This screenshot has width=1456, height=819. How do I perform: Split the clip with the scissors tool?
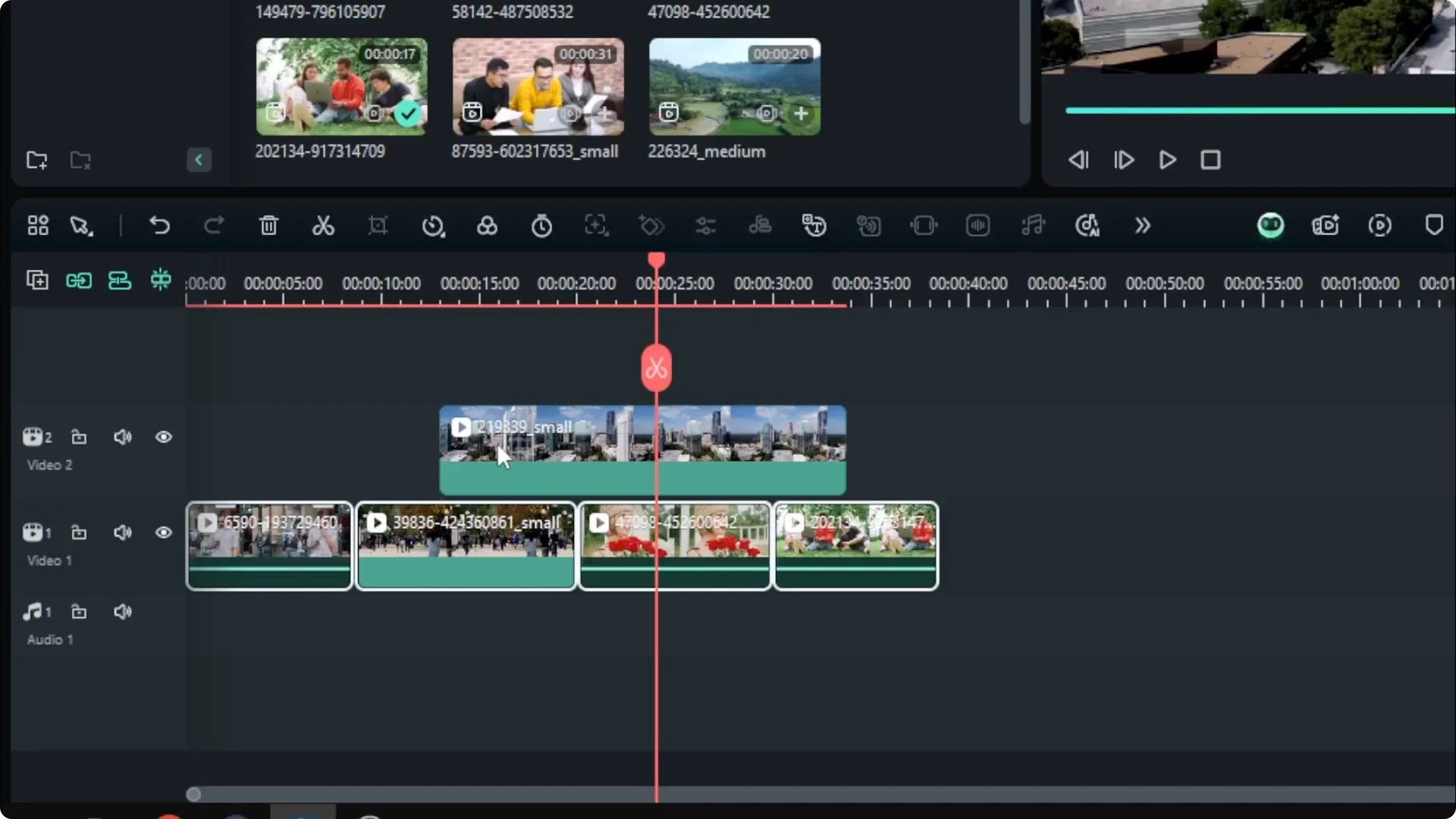(x=323, y=225)
